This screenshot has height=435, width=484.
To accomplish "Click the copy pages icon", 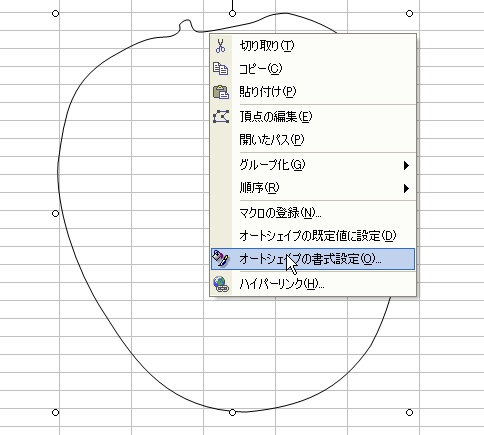I will [x=220, y=68].
